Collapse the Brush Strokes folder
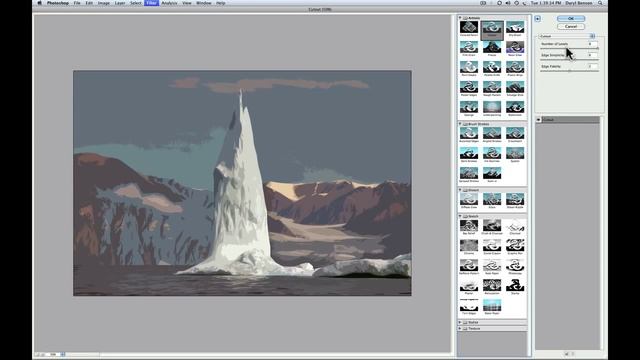 [460, 124]
